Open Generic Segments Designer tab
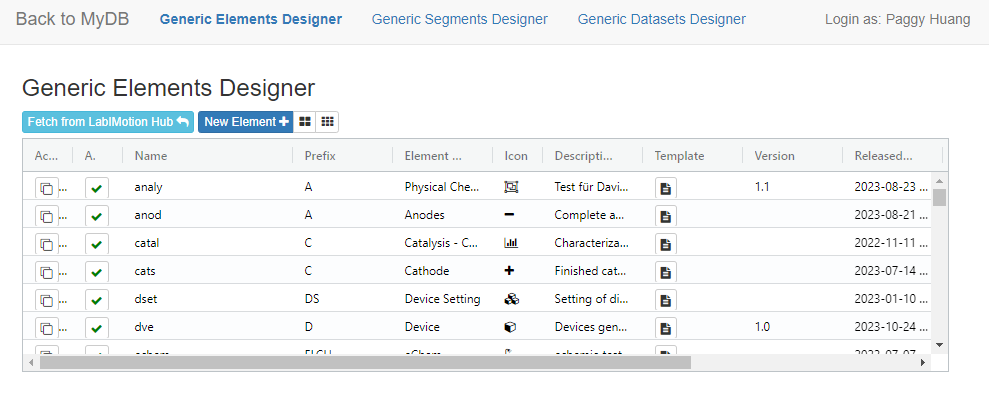The width and height of the screenshot is (989, 398). pos(460,20)
